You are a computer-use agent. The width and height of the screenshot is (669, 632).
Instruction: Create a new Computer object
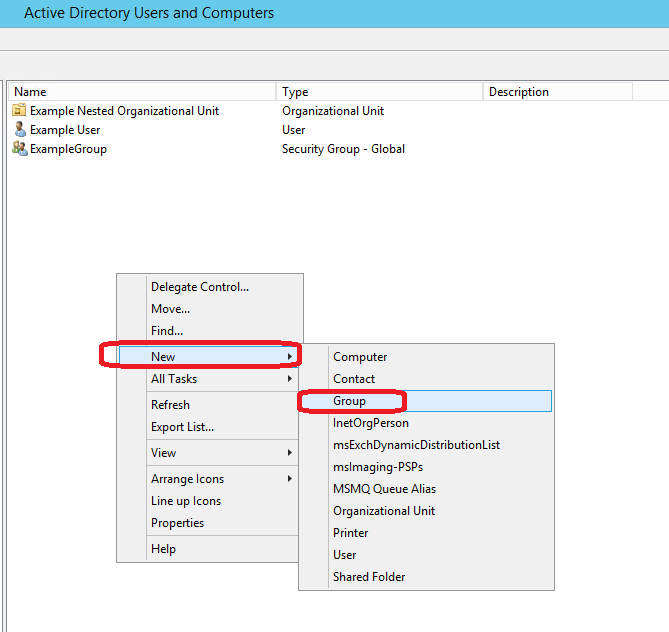[360, 357]
